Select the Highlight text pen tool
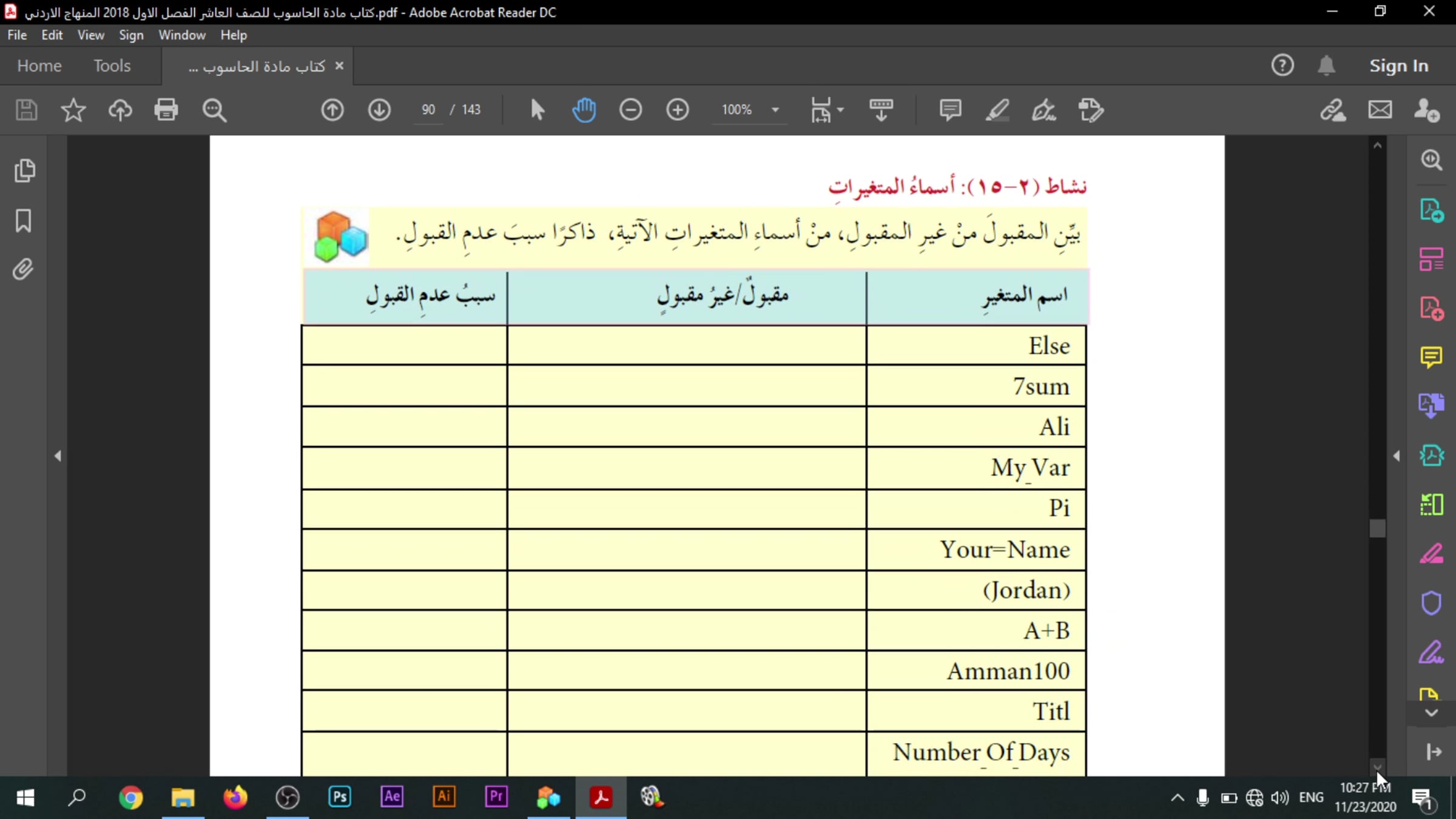Image resolution: width=1456 pixels, height=819 pixels. pyautogui.click(x=997, y=110)
